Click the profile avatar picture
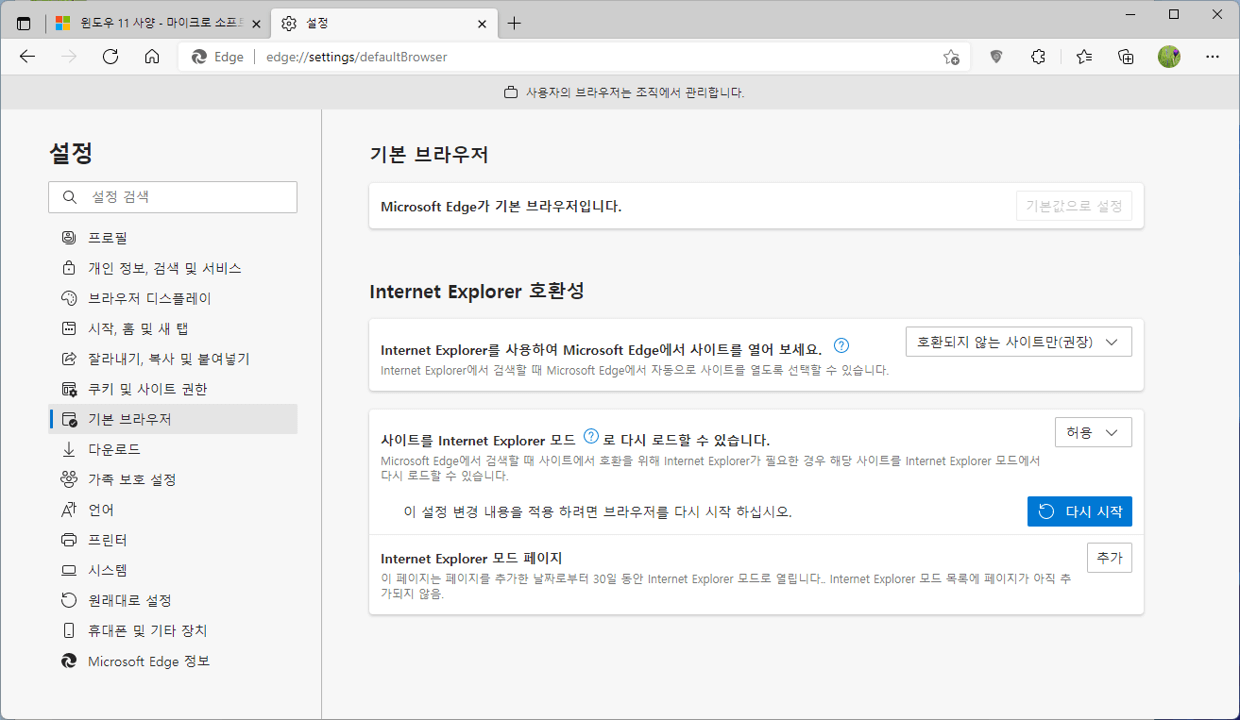Image resolution: width=1240 pixels, height=720 pixels. click(x=1169, y=57)
